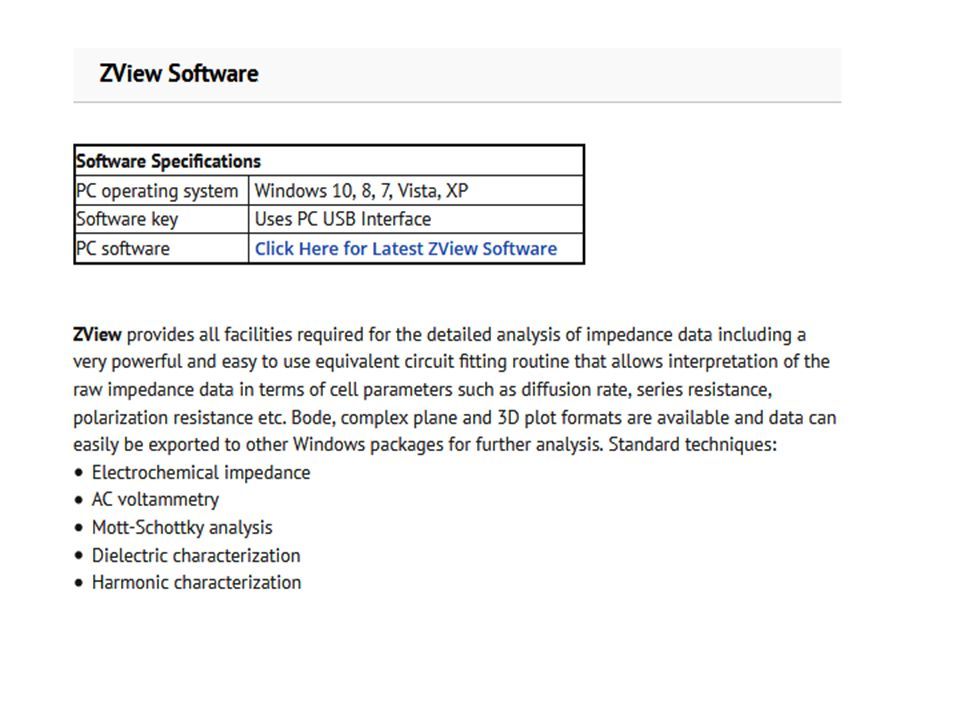Click the bold ZView word in paragraph
This screenshot has width=960, height=720.
pyautogui.click(x=97, y=334)
